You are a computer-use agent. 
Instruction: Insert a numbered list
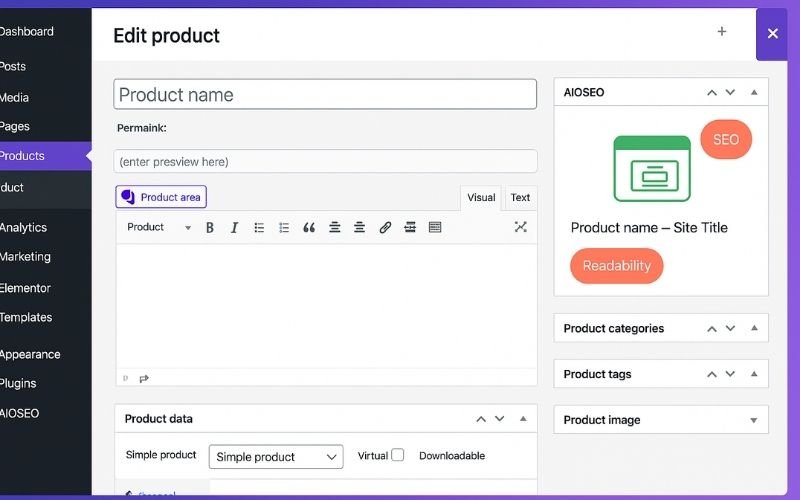(x=284, y=228)
